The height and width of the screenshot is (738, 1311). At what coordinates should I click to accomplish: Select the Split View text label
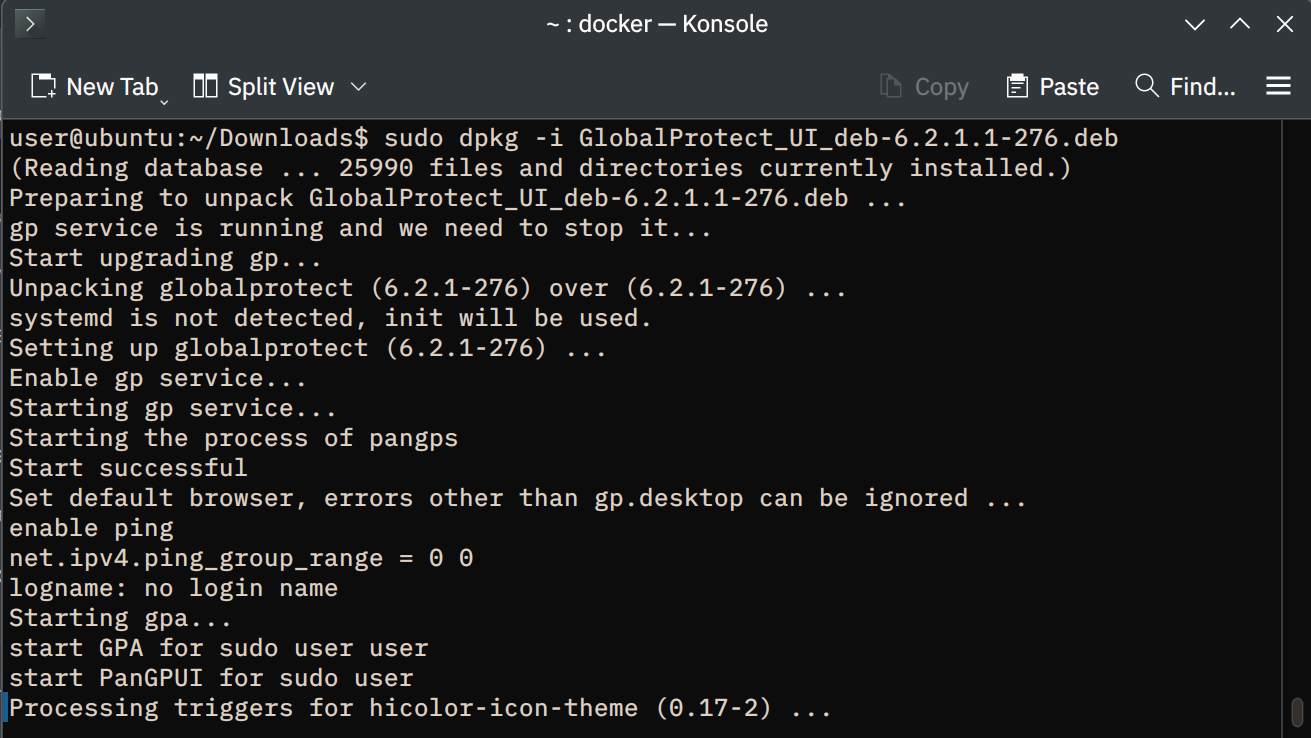(x=281, y=87)
